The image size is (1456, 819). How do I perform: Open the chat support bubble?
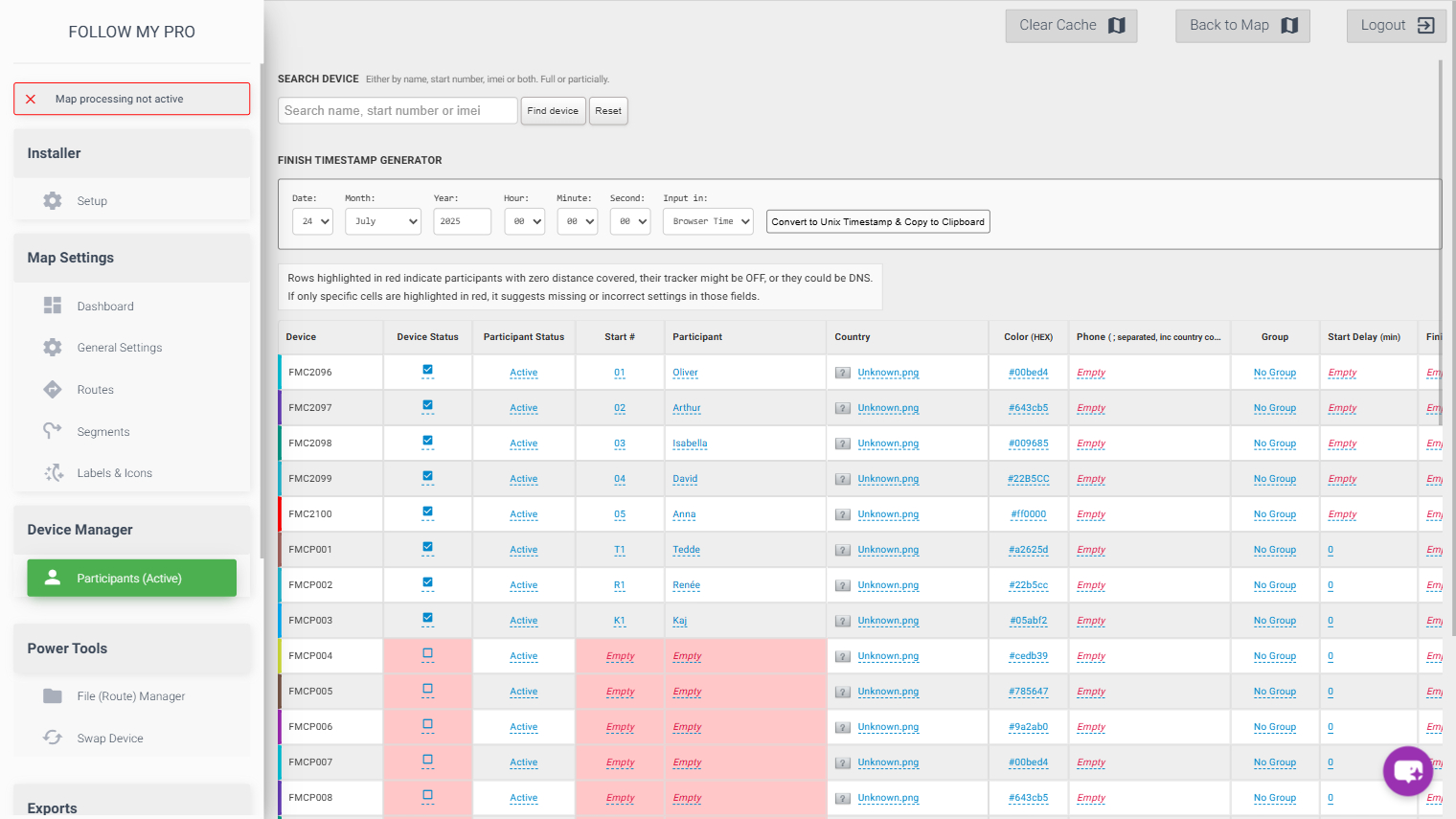point(1407,771)
